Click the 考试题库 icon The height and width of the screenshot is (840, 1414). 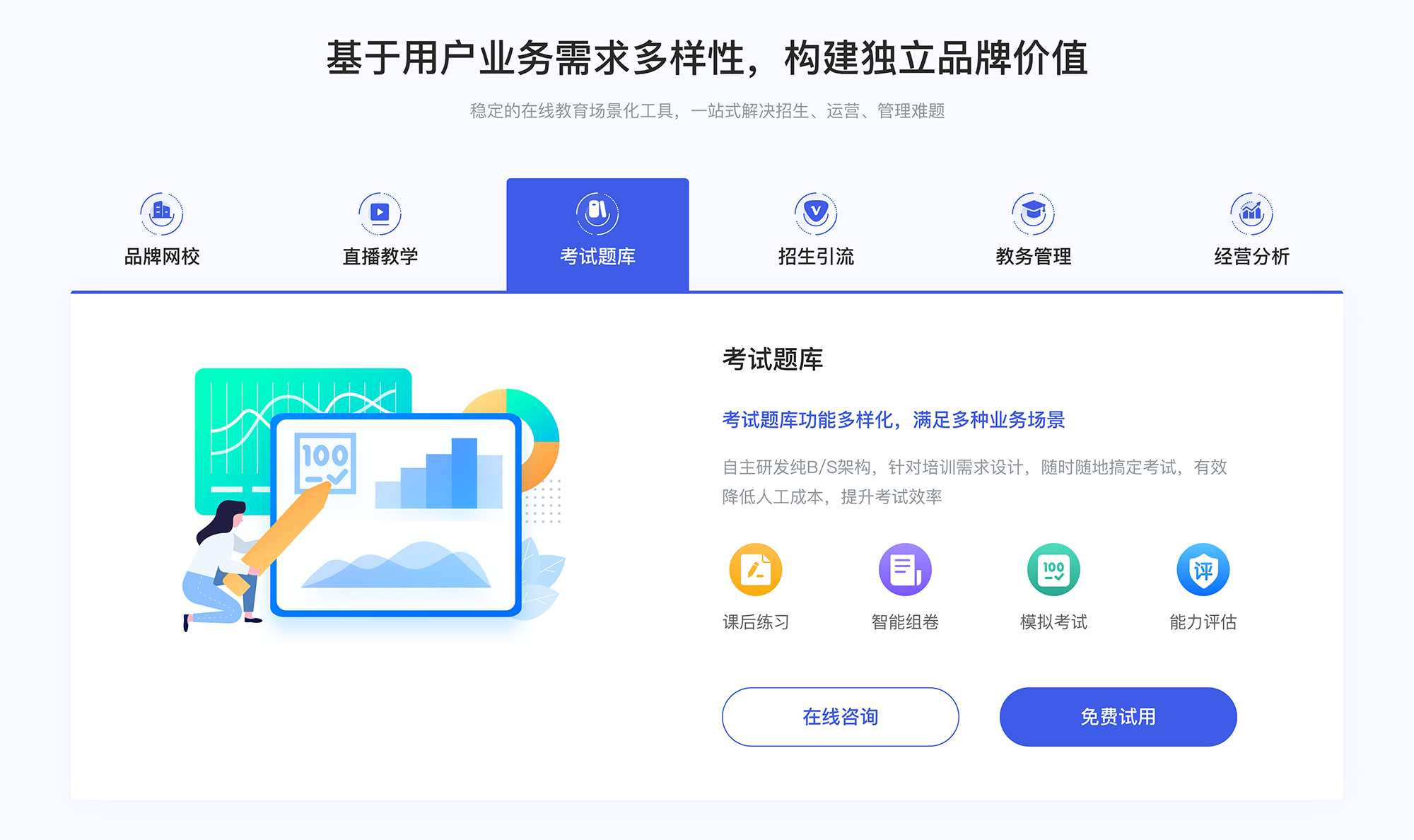(x=597, y=211)
